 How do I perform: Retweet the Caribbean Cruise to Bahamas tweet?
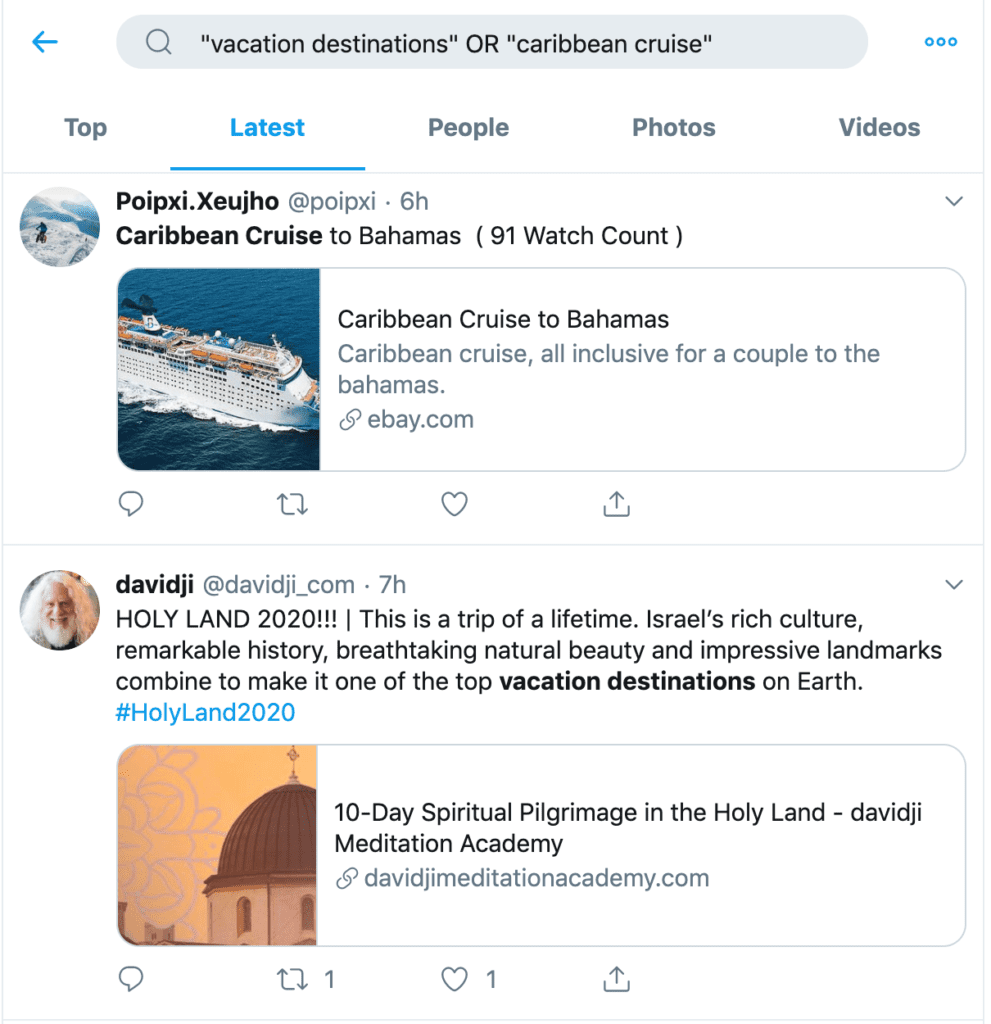point(292,504)
